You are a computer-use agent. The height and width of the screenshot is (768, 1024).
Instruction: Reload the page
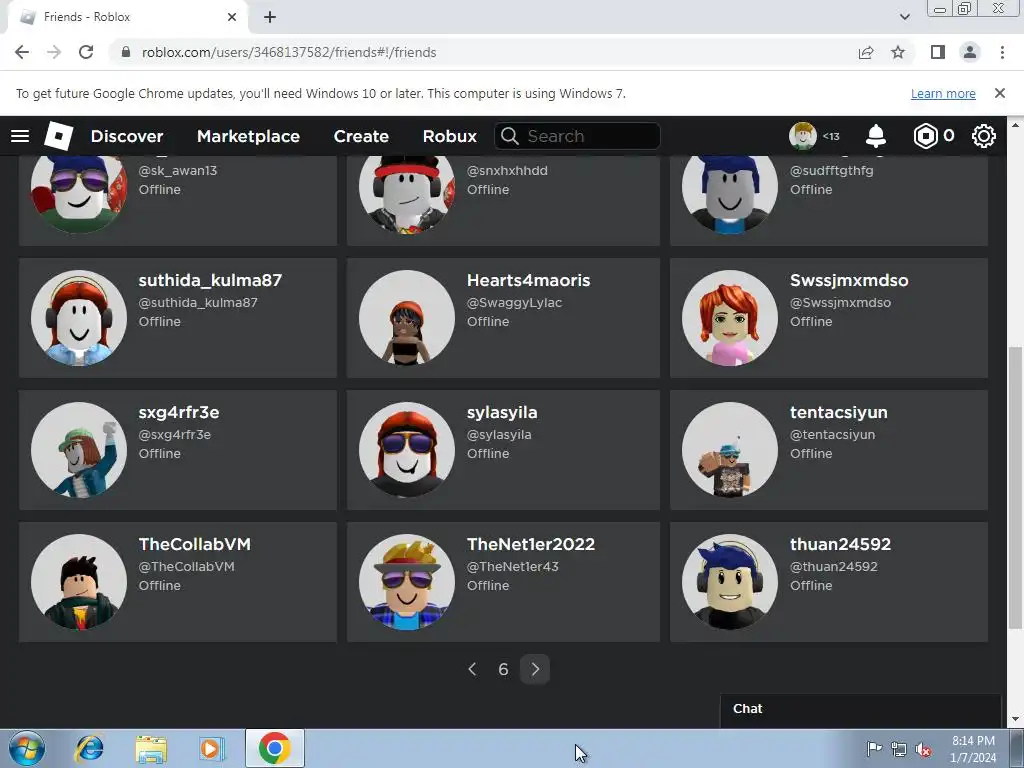86,52
